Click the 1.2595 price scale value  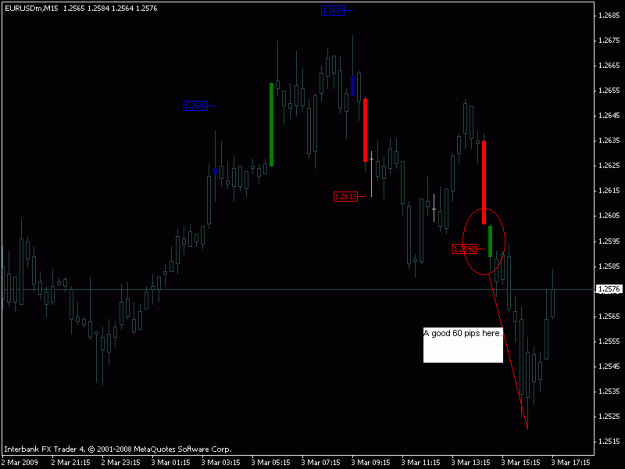(x=609, y=241)
